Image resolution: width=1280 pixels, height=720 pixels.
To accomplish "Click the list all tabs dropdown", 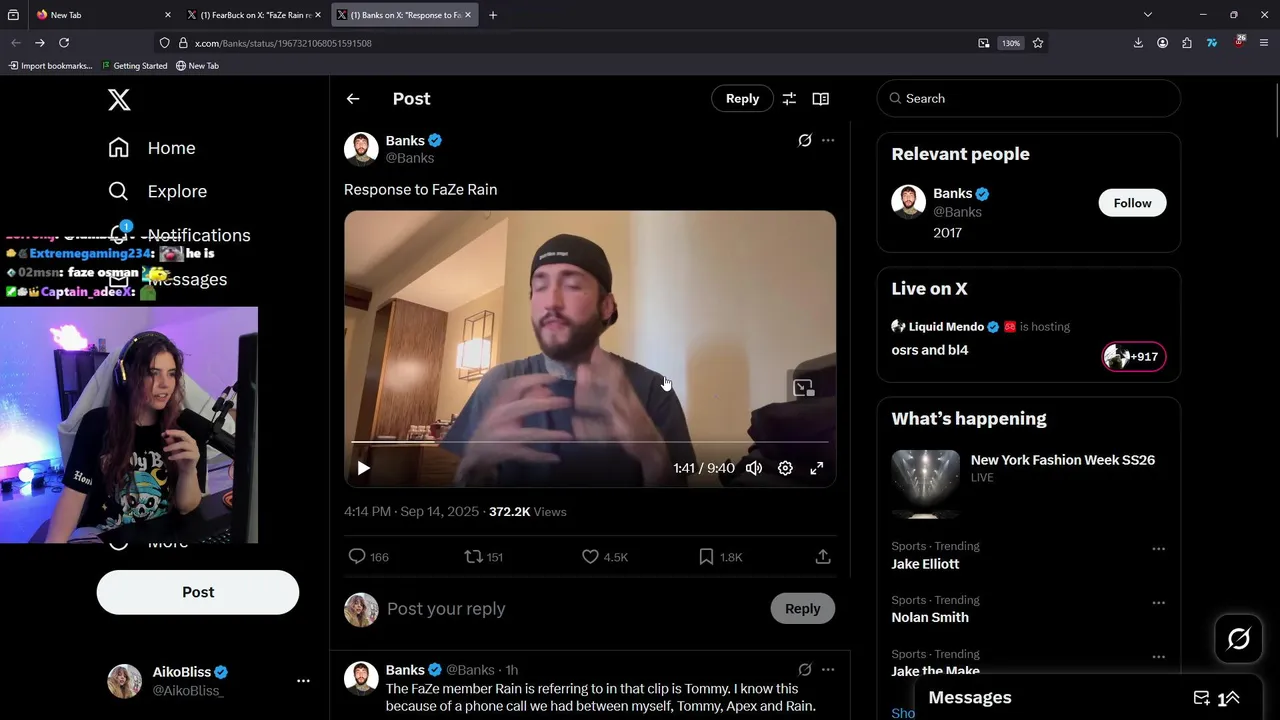I will pyautogui.click(x=1148, y=15).
